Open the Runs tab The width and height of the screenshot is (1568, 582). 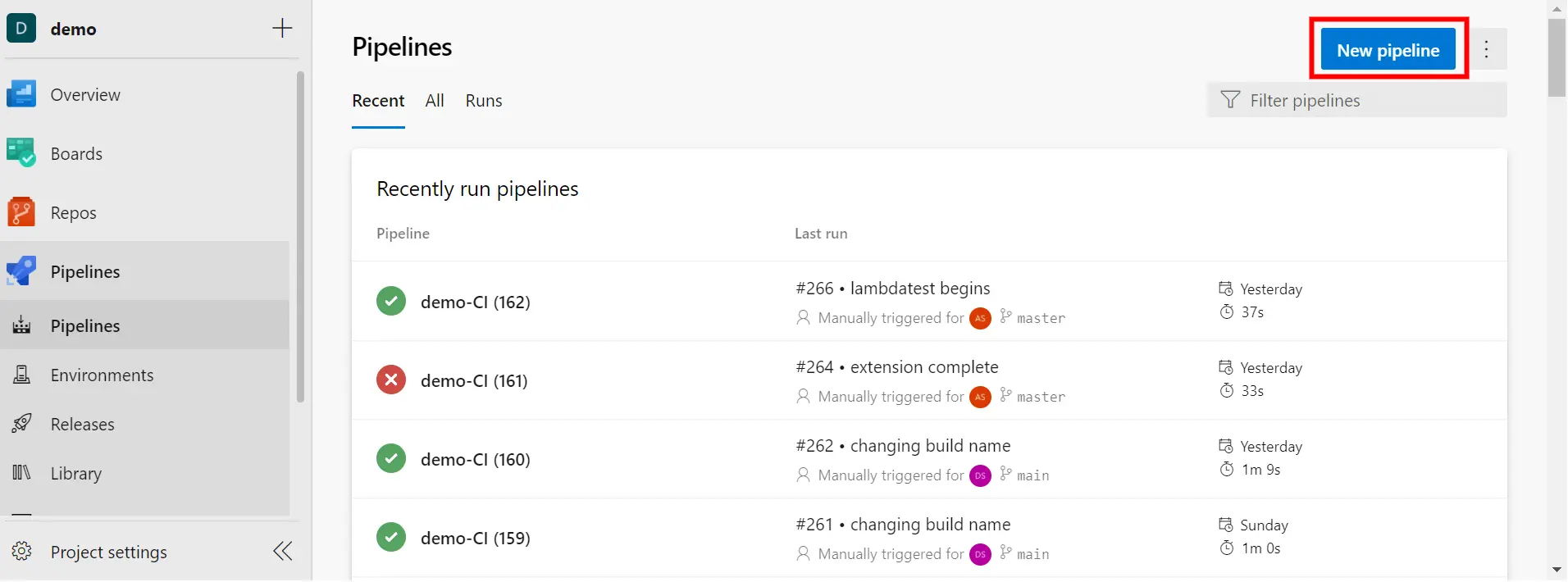click(483, 100)
